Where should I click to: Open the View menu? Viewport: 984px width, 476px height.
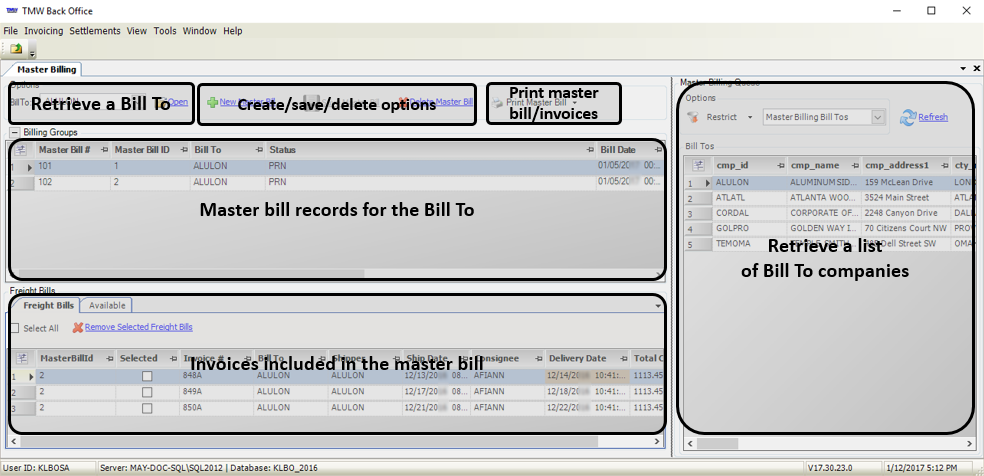pos(137,31)
